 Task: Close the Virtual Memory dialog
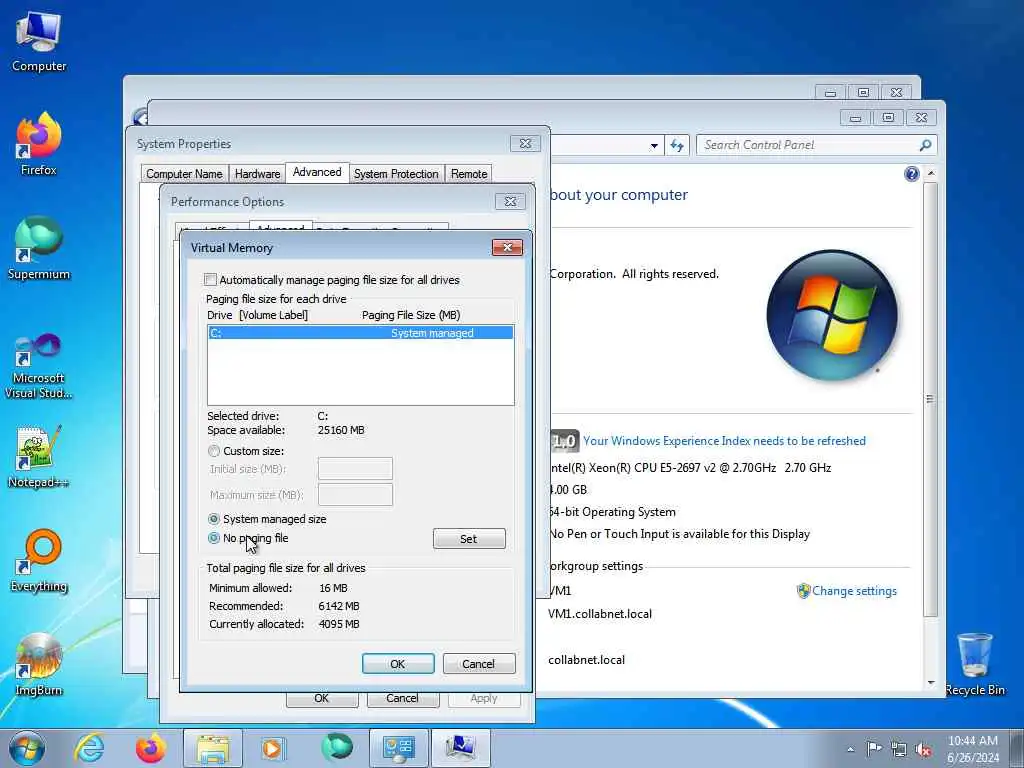point(507,248)
